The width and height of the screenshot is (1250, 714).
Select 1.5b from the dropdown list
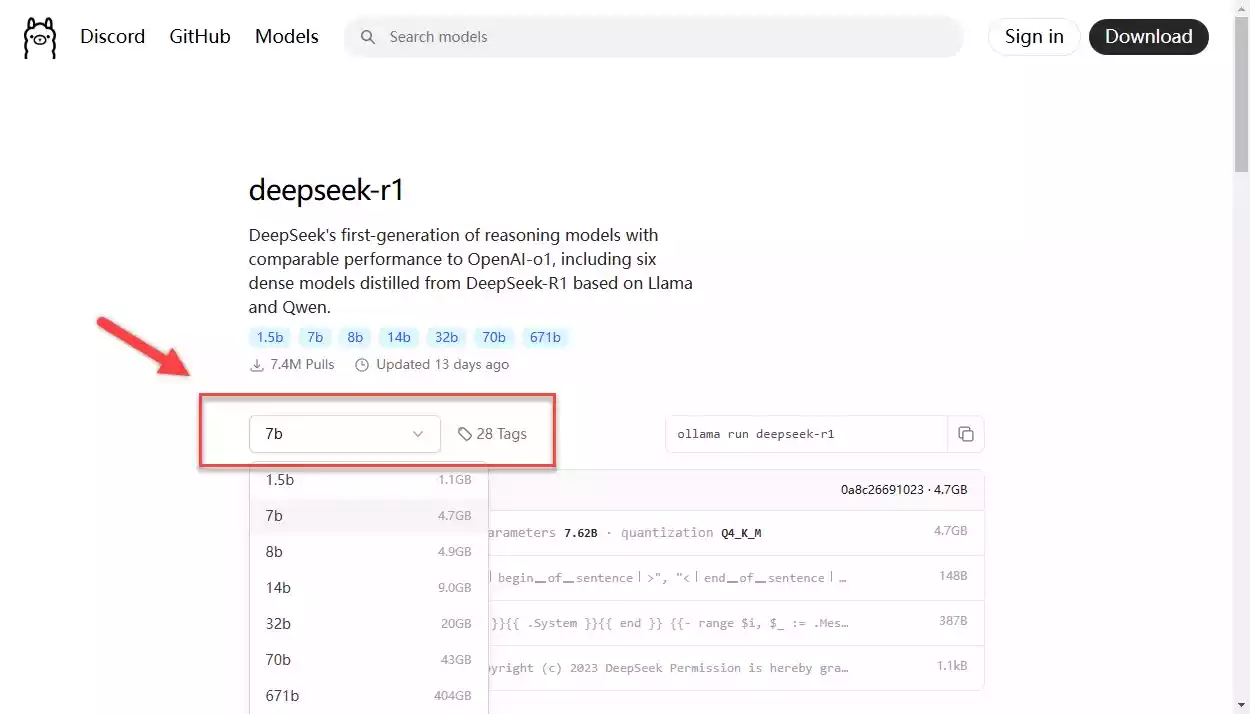(368, 480)
